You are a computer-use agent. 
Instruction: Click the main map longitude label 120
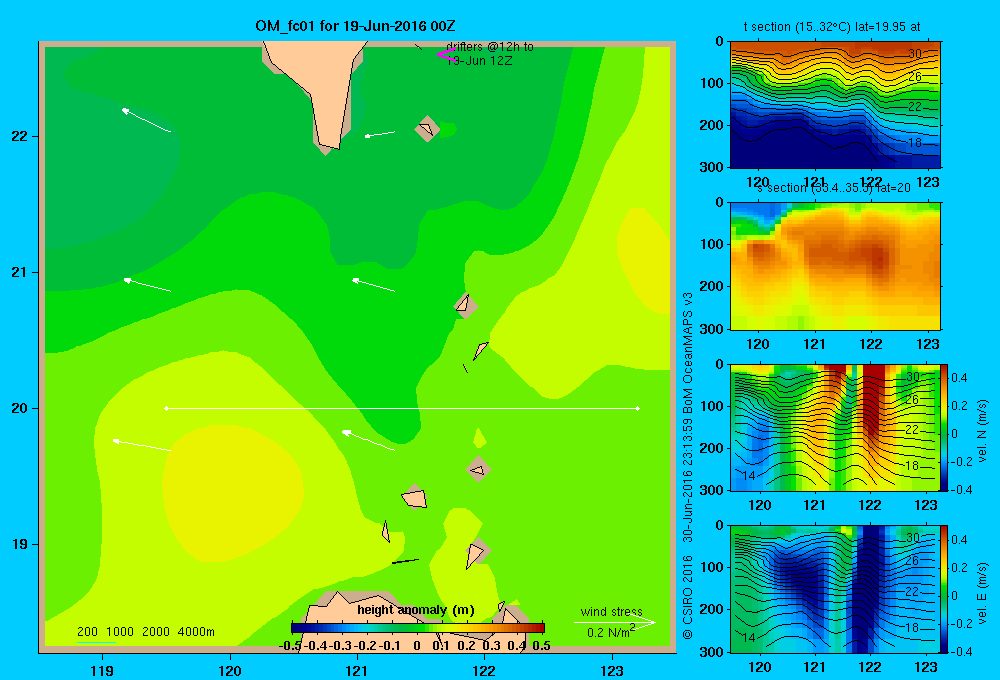[x=230, y=670]
